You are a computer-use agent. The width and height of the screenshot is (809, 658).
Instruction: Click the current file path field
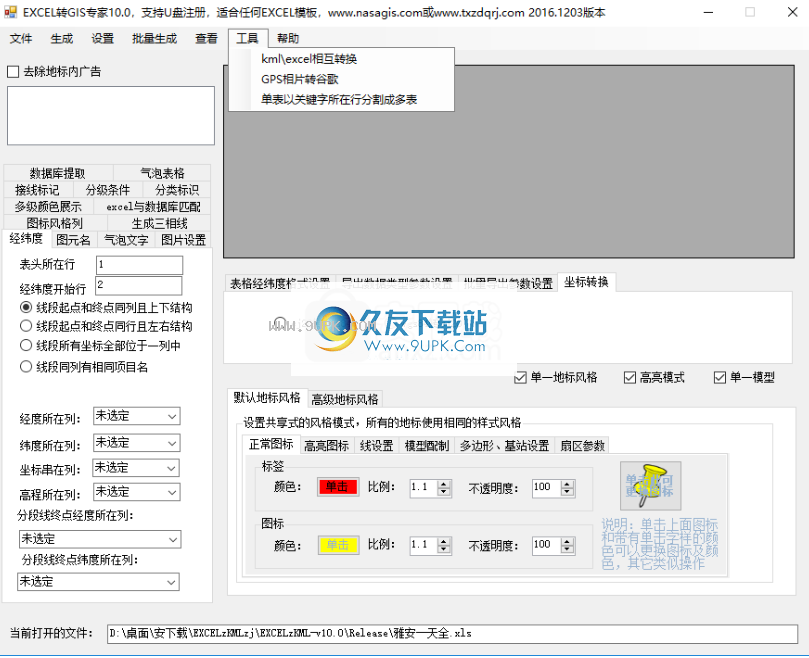click(x=452, y=634)
